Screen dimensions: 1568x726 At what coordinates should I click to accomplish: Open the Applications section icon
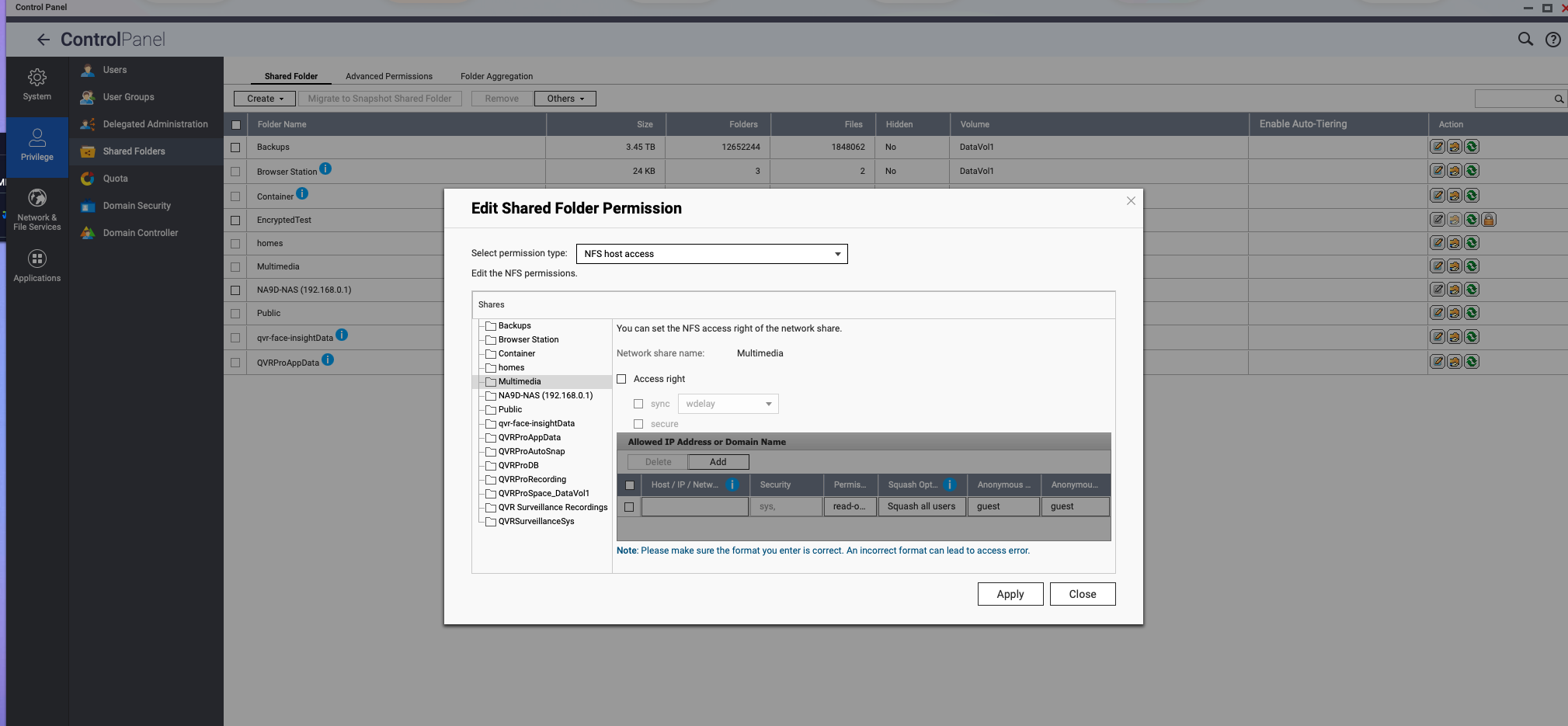37,266
